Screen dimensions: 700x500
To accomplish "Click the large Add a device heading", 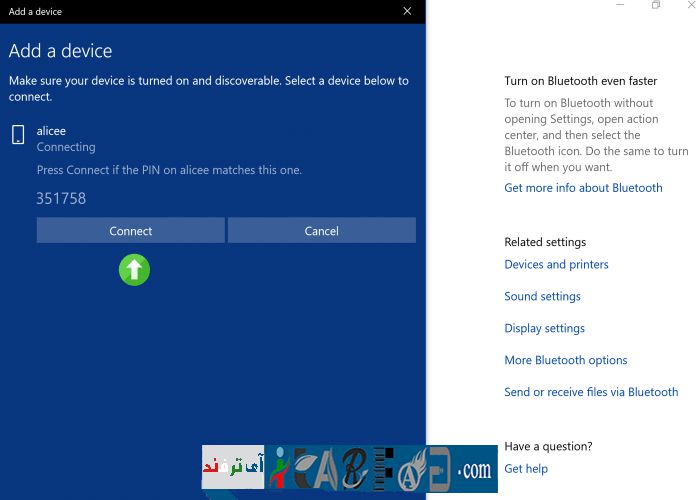I will (x=61, y=51).
